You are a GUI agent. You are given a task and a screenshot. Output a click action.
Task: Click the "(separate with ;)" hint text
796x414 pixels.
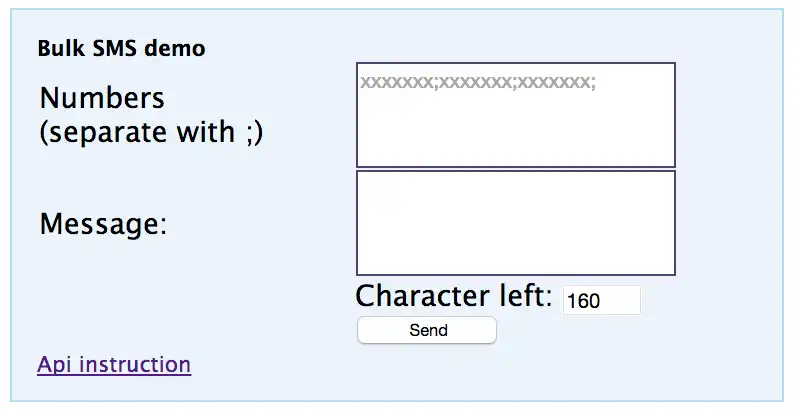(151, 131)
